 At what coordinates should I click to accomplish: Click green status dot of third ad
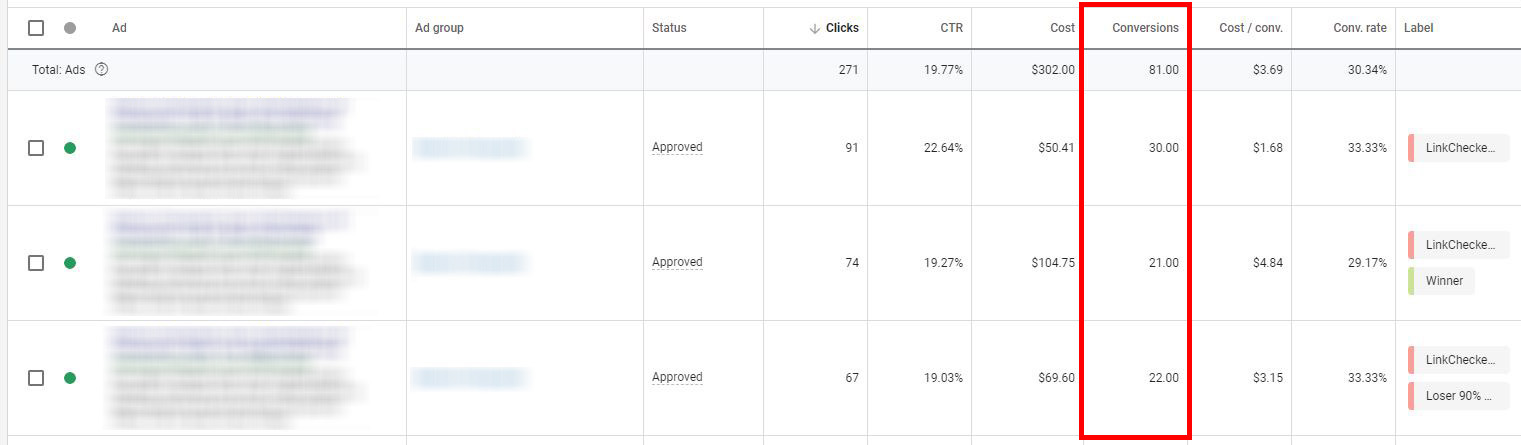click(x=70, y=378)
